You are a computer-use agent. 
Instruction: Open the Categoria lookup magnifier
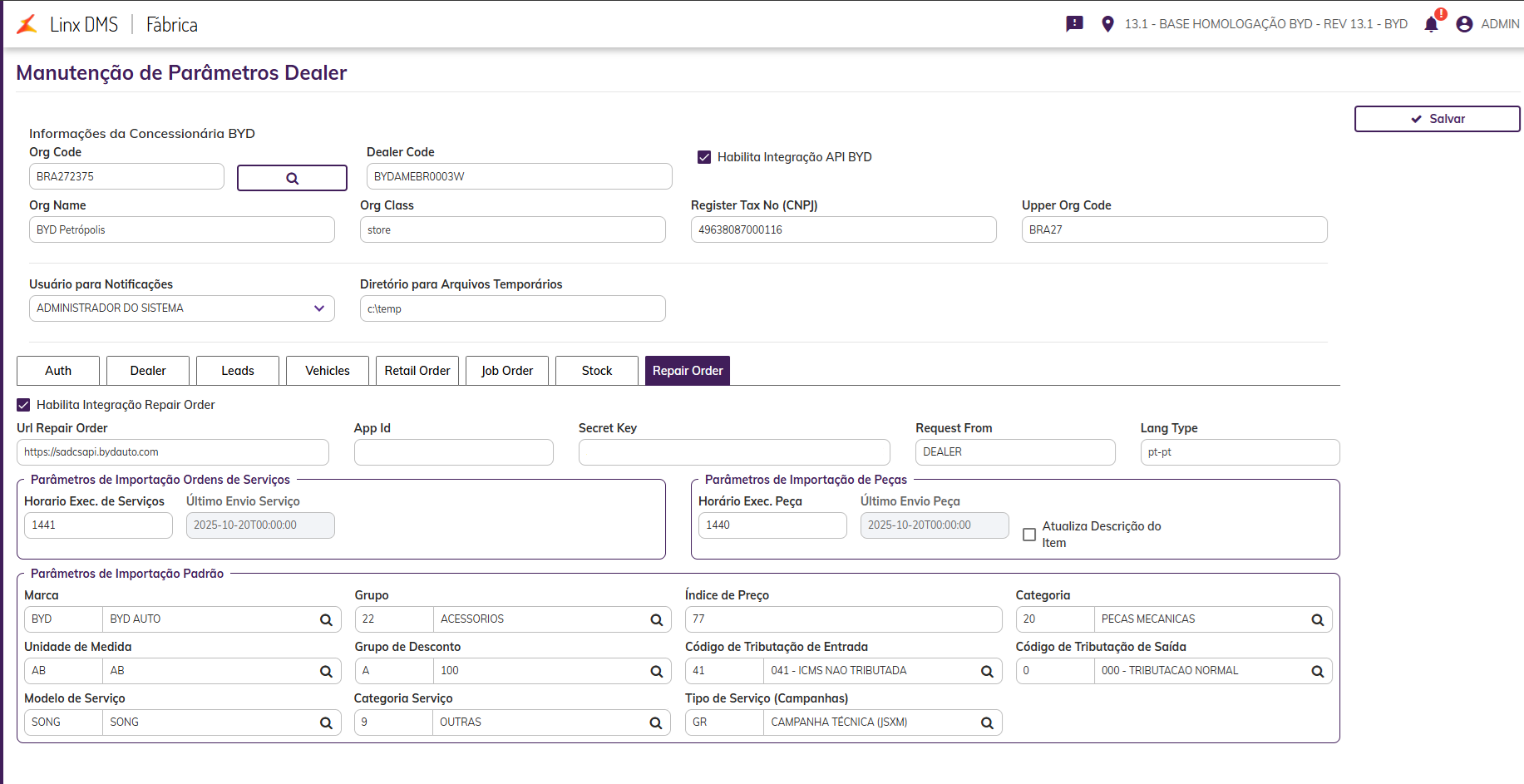click(x=1317, y=620)
